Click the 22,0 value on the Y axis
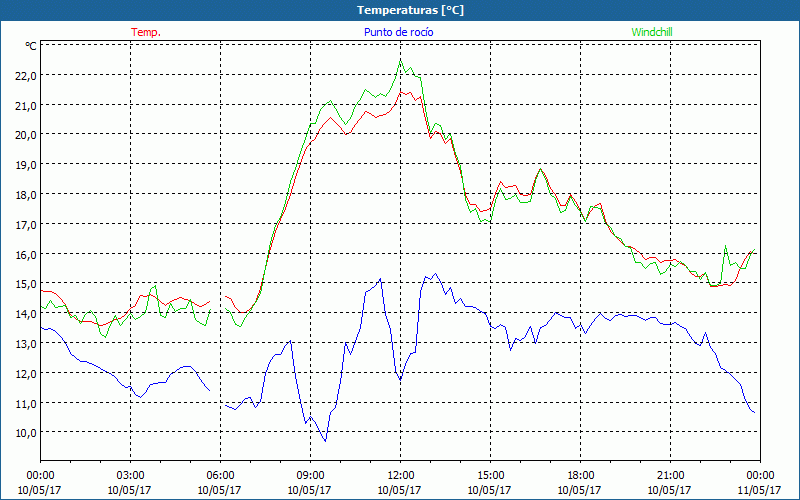This screenshot has width=800, height=500. [x=28, y=76]
